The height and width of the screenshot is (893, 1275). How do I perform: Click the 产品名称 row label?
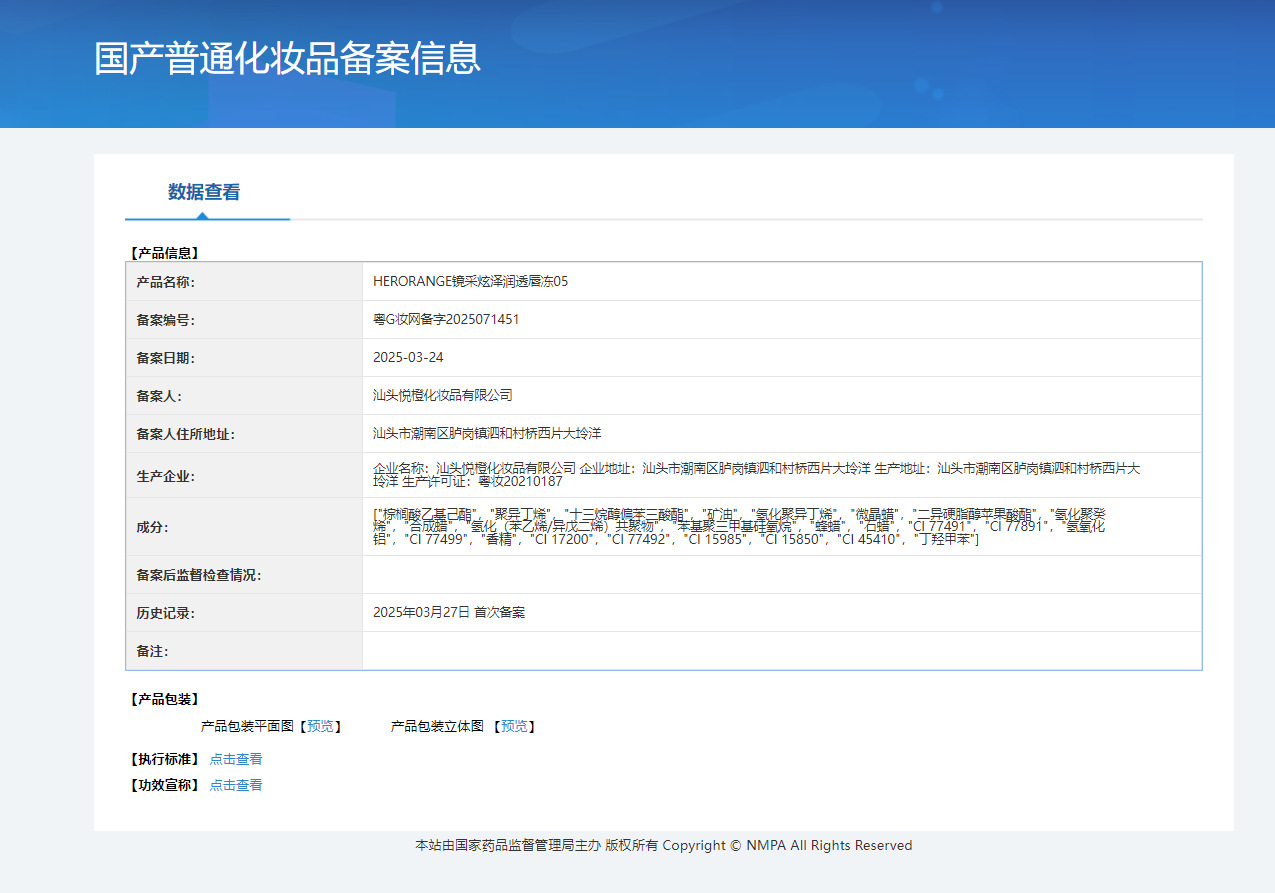166,282
